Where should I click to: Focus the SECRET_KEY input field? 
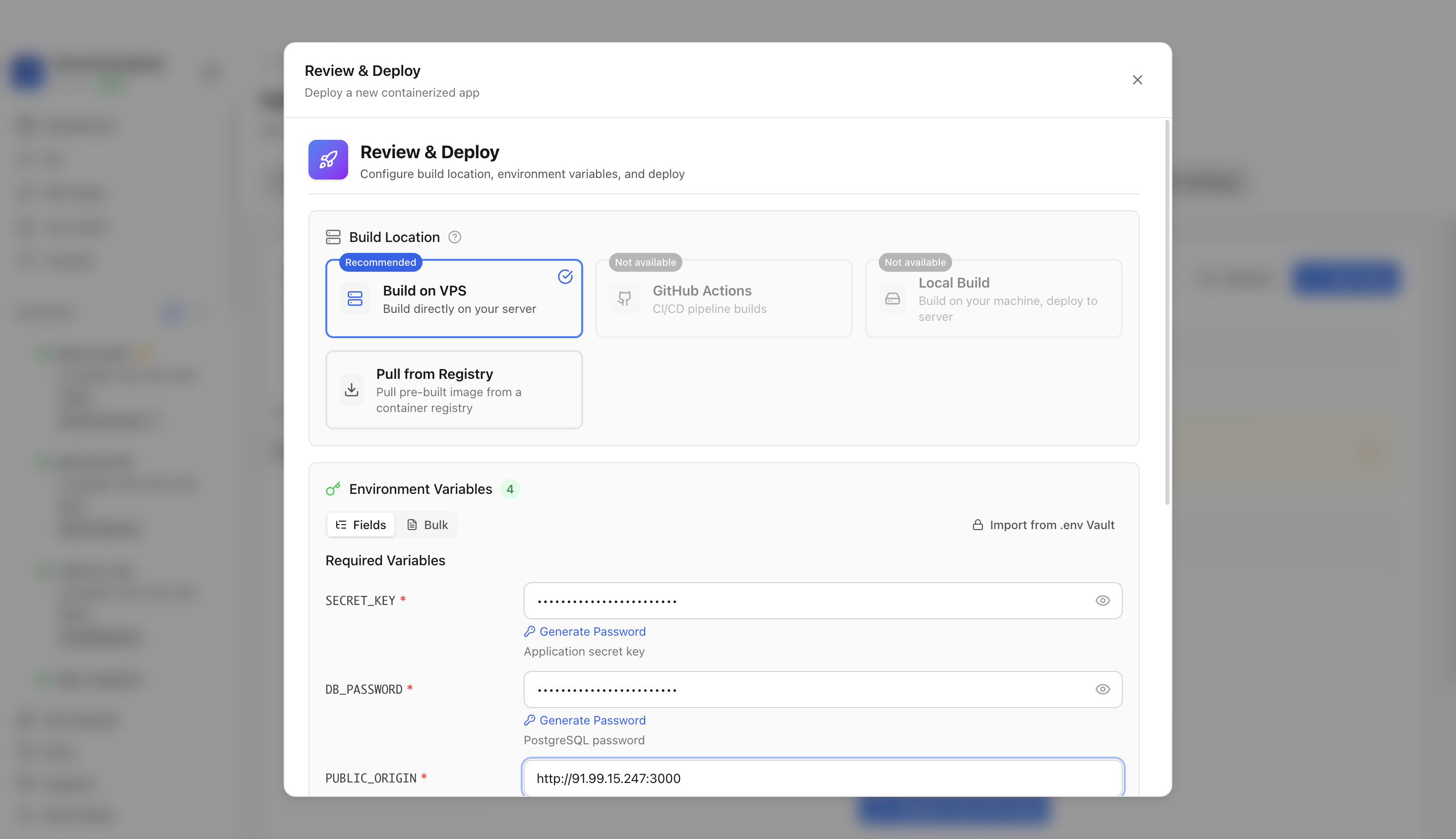823,601
